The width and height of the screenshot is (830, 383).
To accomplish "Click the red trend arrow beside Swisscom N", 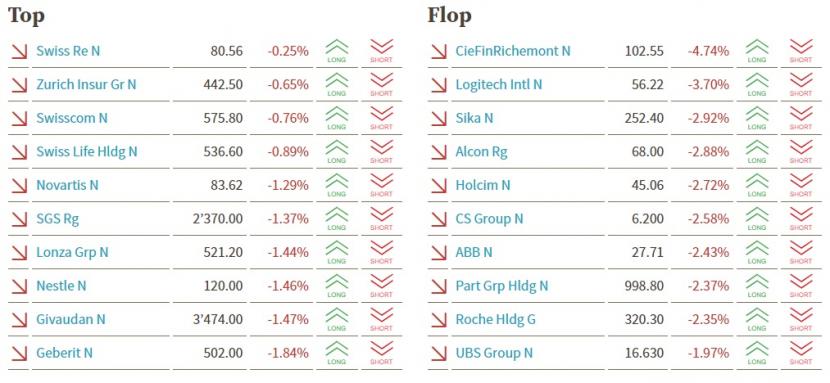I will 19,118.
